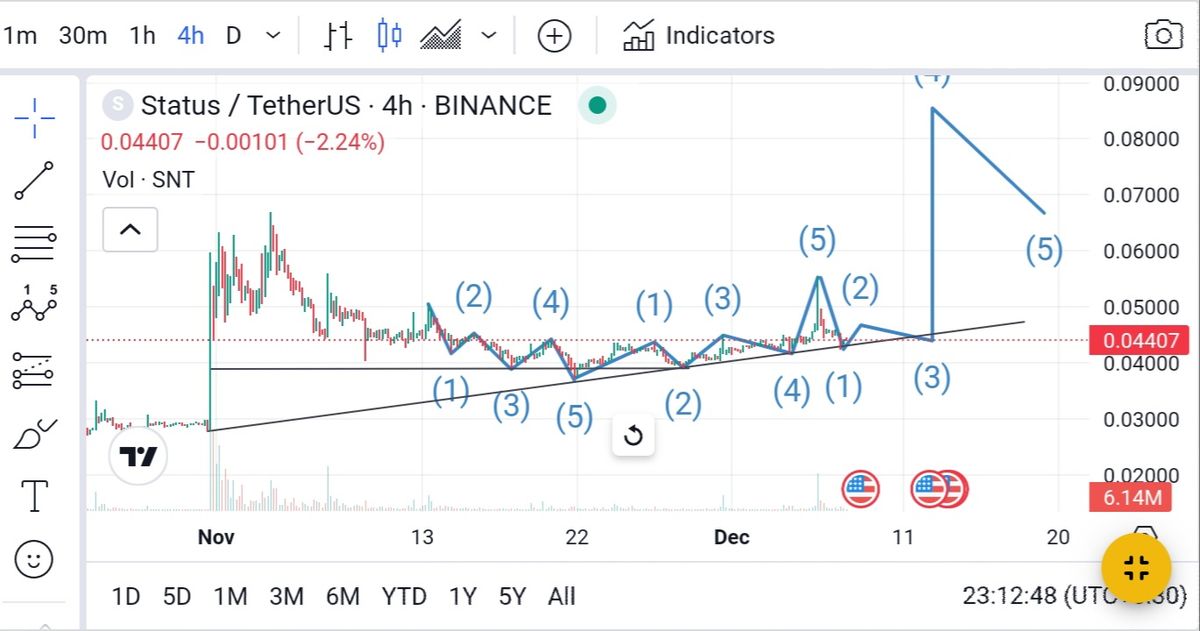The height and width of the screenshot is (631, 1200).
Task: Choose the bars chart style icon
Action: click(x=339, y=36)
